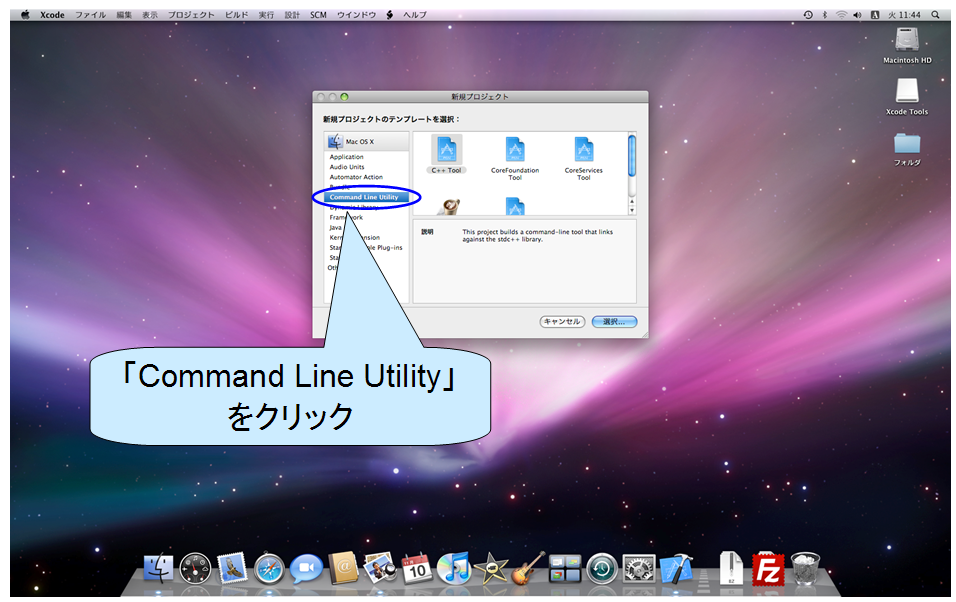This screenshot has width=956, height=602.
Task: Open the 編集 menu
Action: click(124, 15)
